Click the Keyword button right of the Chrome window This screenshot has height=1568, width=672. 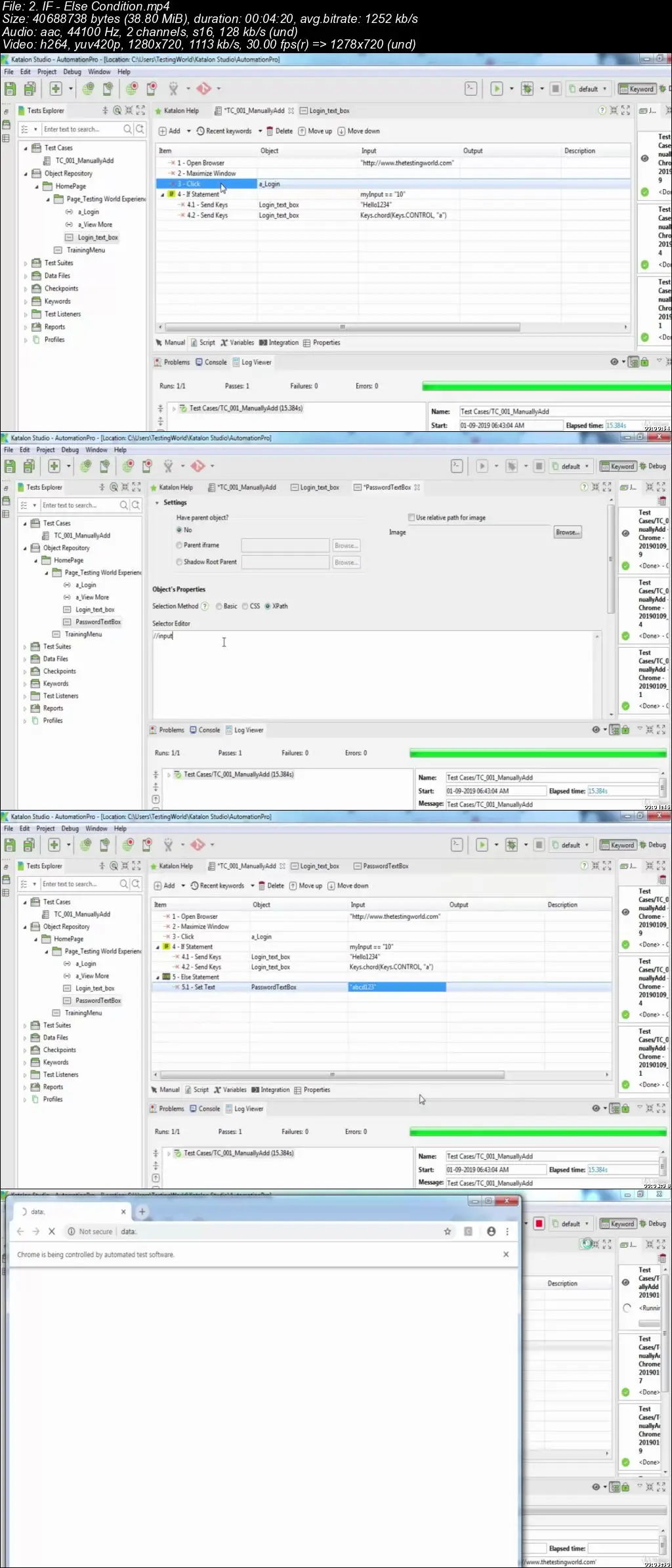click(618, 1223)
